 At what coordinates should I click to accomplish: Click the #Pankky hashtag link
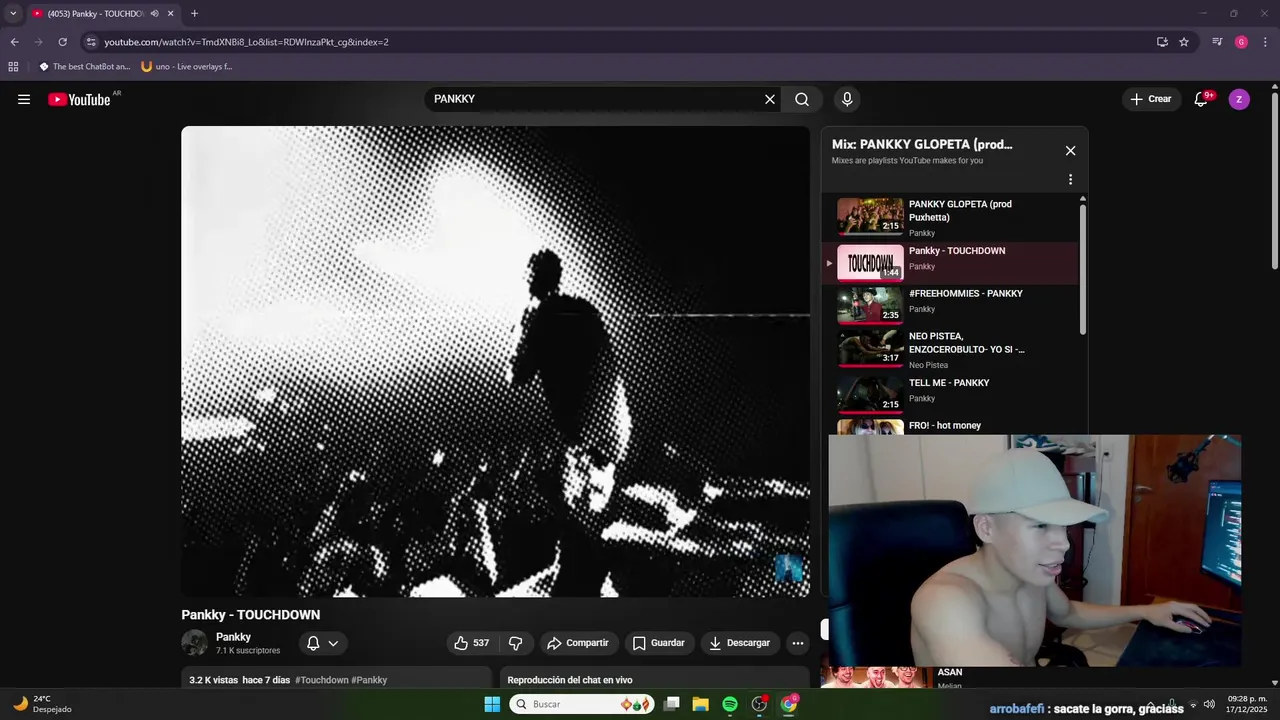coord(369,680)
